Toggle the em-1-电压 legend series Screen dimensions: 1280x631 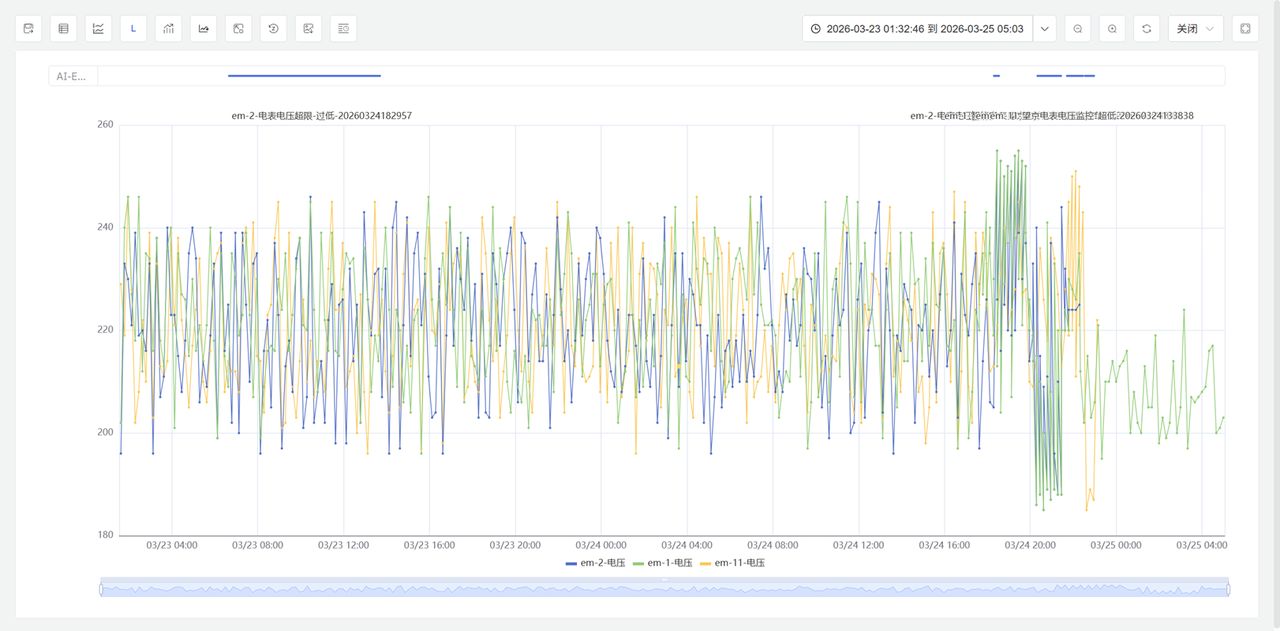pos(664,563)
